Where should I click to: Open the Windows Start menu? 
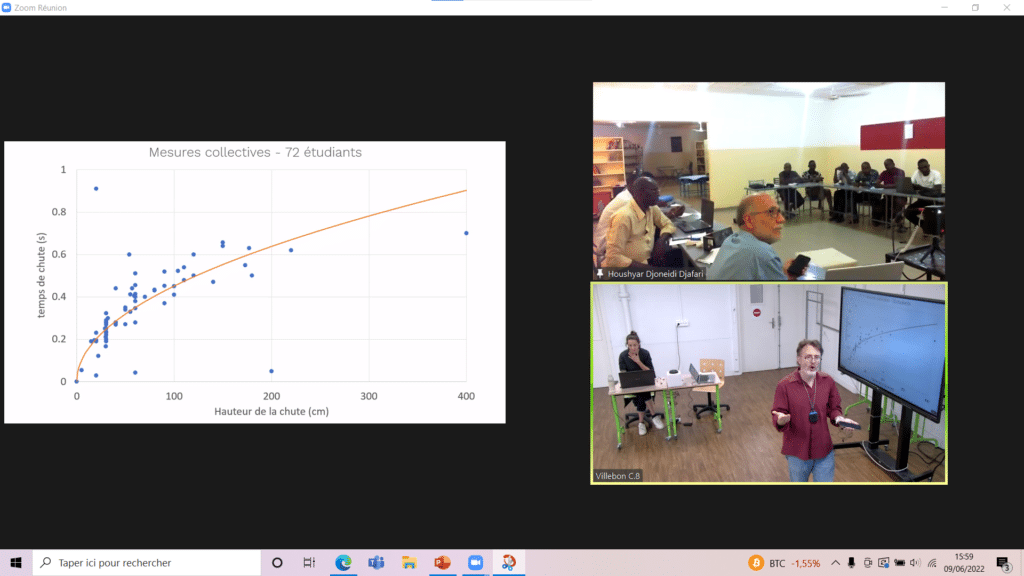pyautogui.click(x=16, y=562)
